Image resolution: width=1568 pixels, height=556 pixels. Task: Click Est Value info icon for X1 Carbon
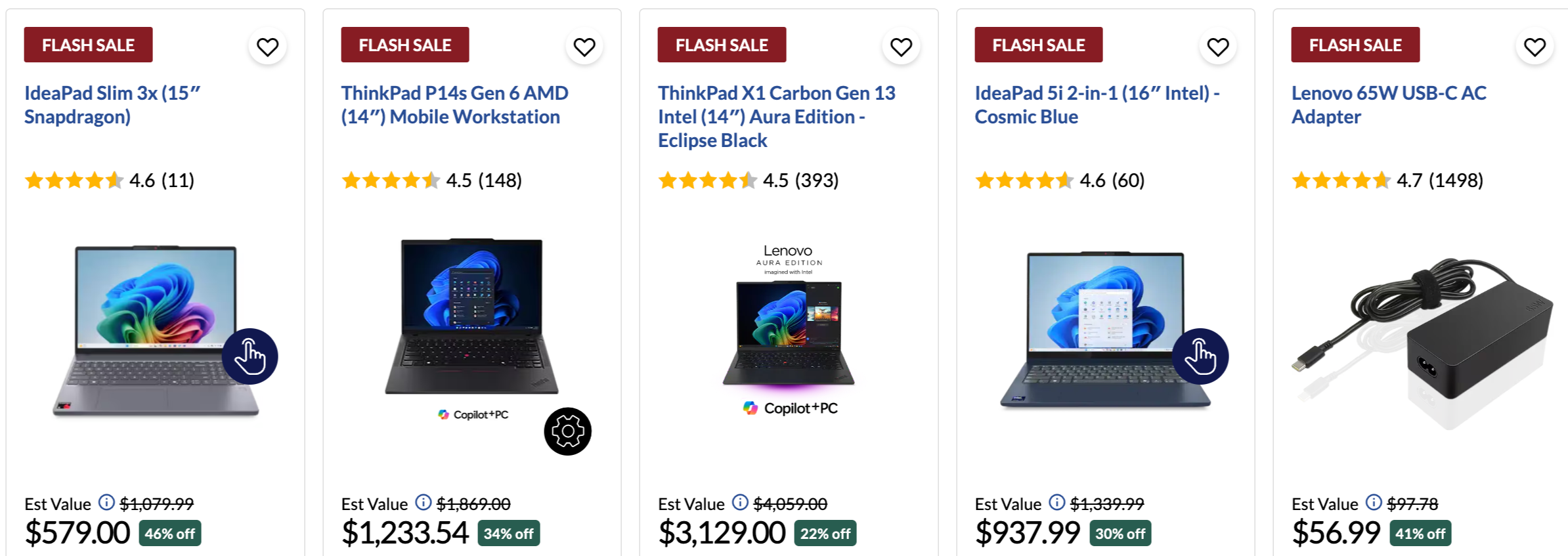tap(740, 503)
